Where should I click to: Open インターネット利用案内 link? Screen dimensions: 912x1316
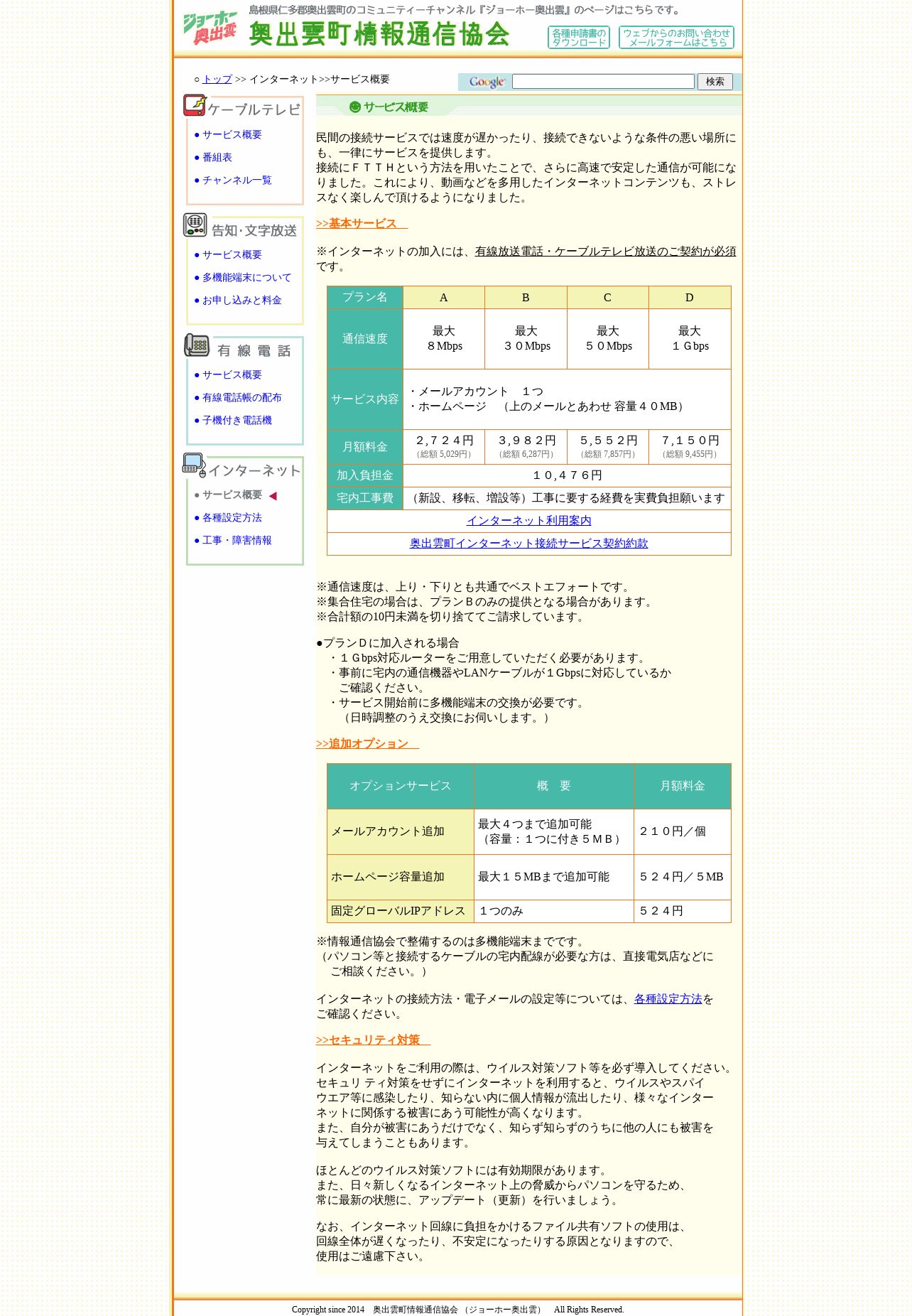tap(528, 521)
